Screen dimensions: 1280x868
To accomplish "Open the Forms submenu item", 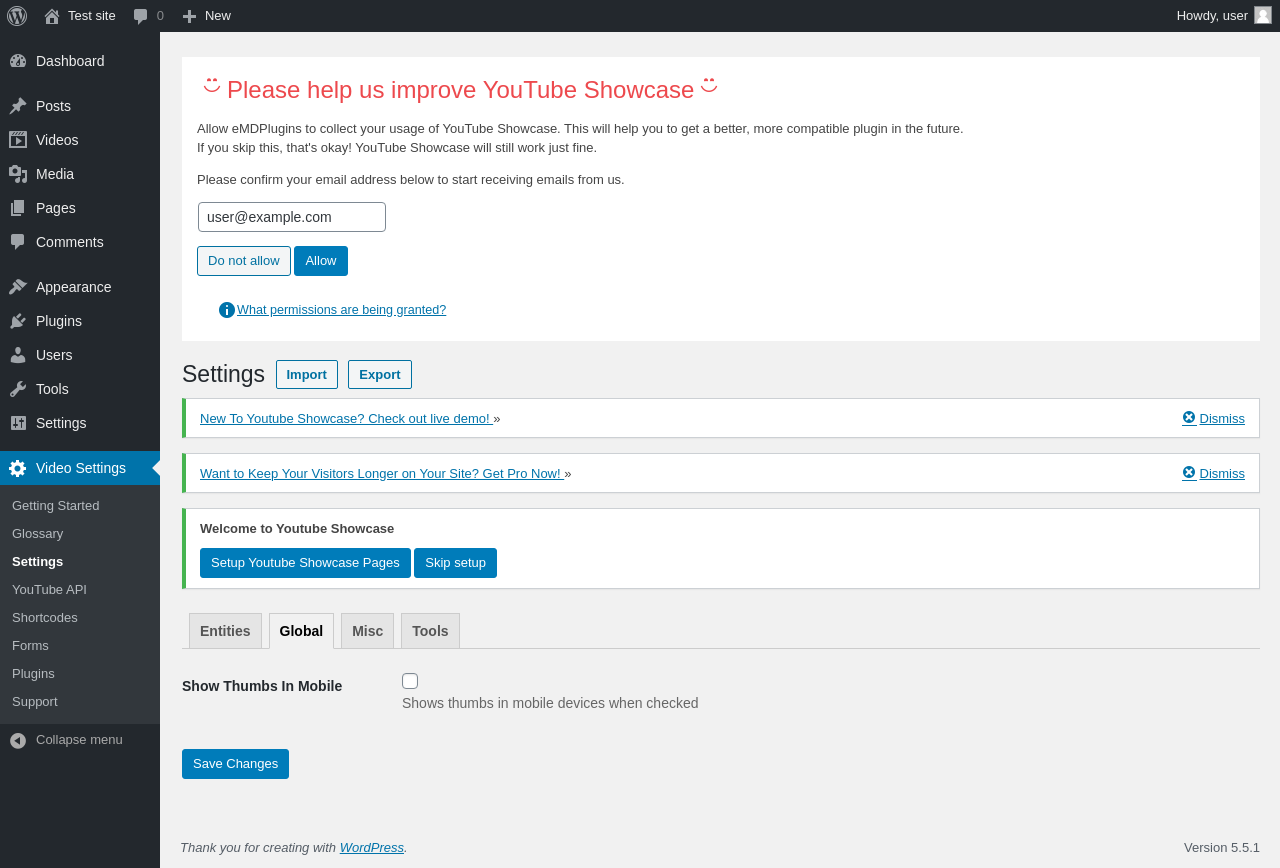I will pos(31,646).
